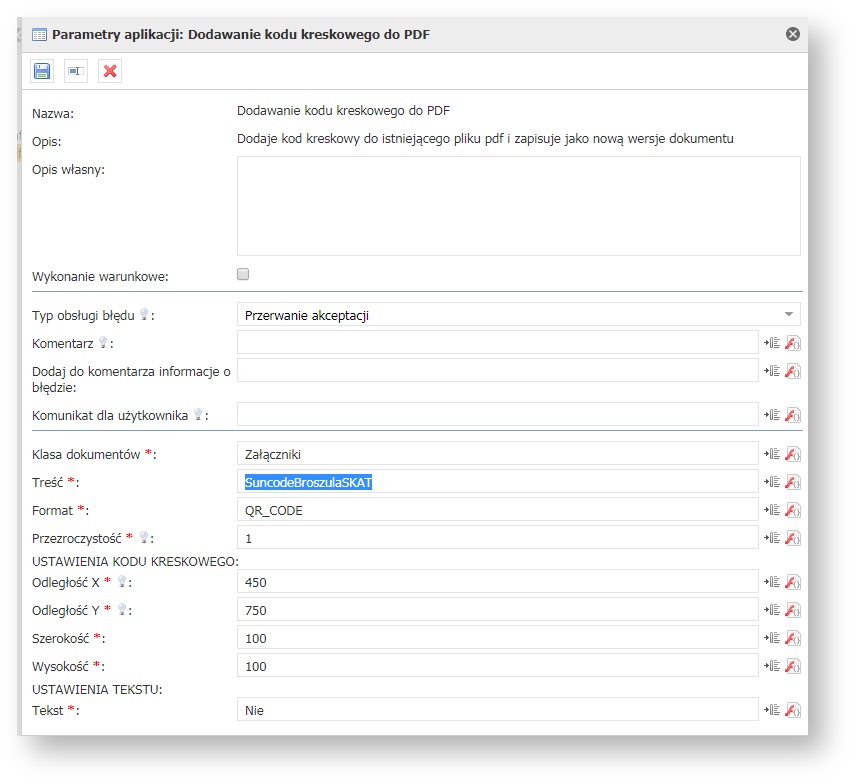Click the lightbulb hint beside Typ obsługi błędu
The width and height of the screenshot is (856, 784).
point(143,315)
